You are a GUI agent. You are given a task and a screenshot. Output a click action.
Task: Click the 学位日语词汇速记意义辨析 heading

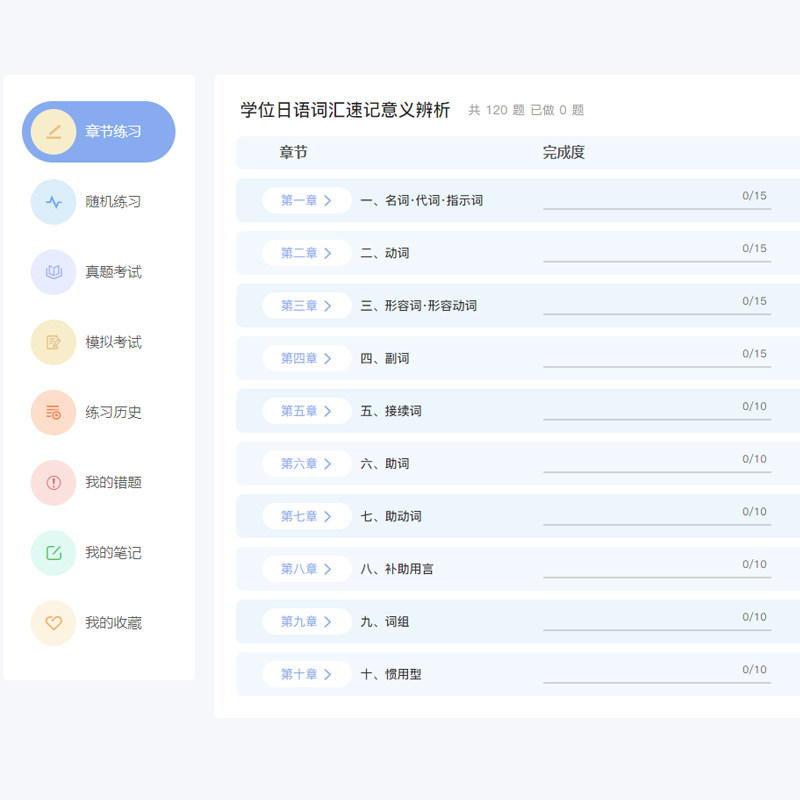point(345,110)
